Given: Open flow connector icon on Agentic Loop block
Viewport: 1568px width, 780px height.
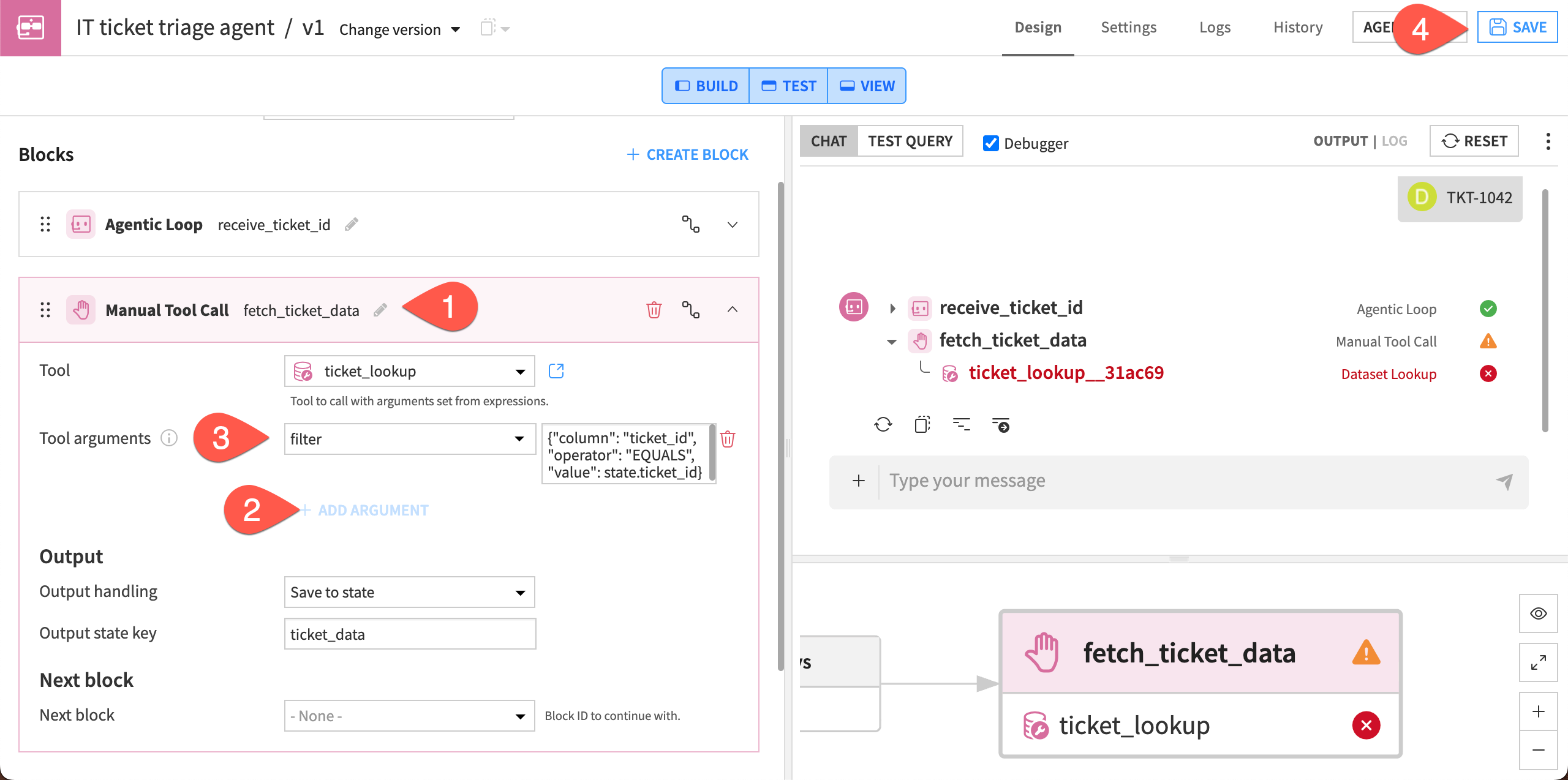Looking at the screenshot, I should 691,224.
